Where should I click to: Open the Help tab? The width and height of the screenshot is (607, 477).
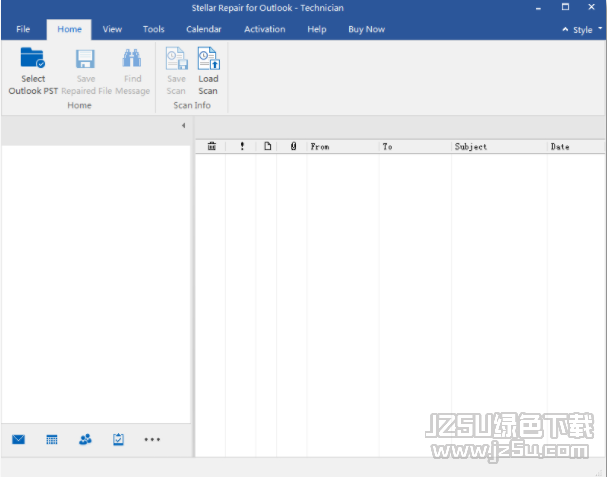point(317,29)
